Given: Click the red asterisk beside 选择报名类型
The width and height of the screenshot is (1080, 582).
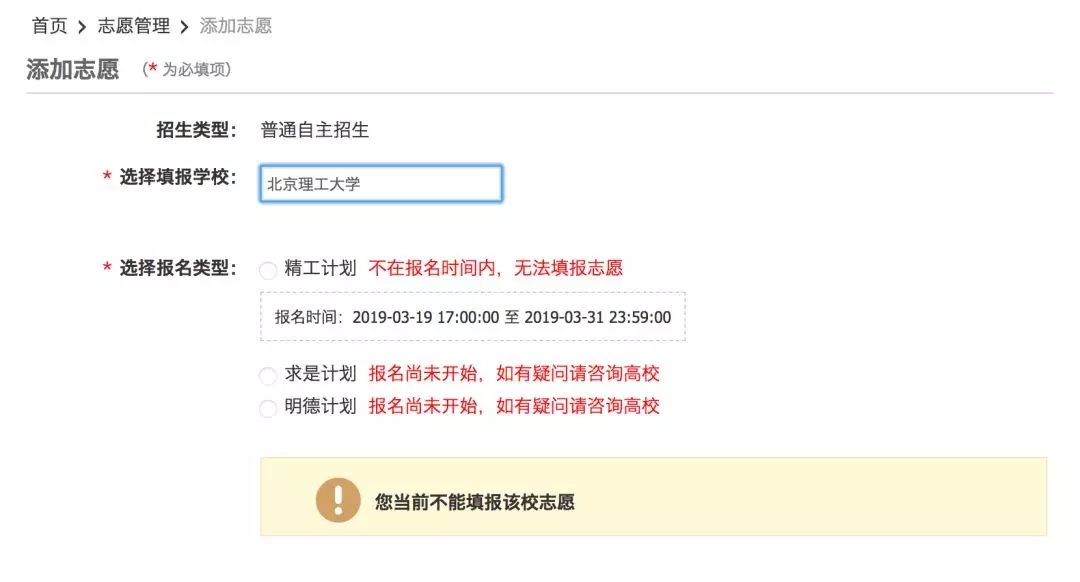Looking at the screenshot, I should tap(106, 268).
